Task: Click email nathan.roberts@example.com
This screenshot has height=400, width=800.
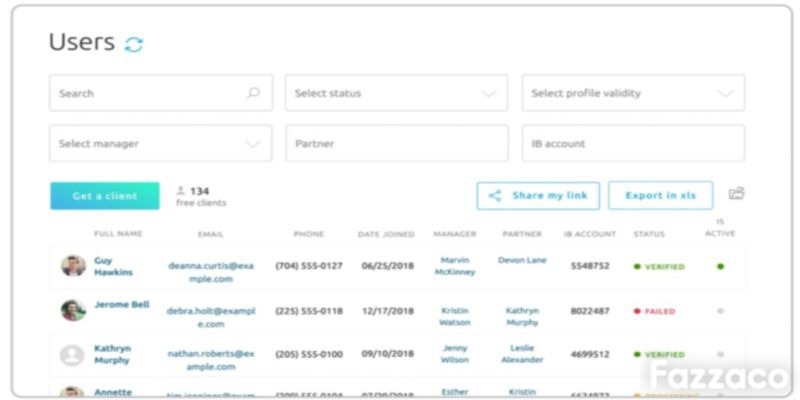Action: pyautogui.click(x=211, y=360)
